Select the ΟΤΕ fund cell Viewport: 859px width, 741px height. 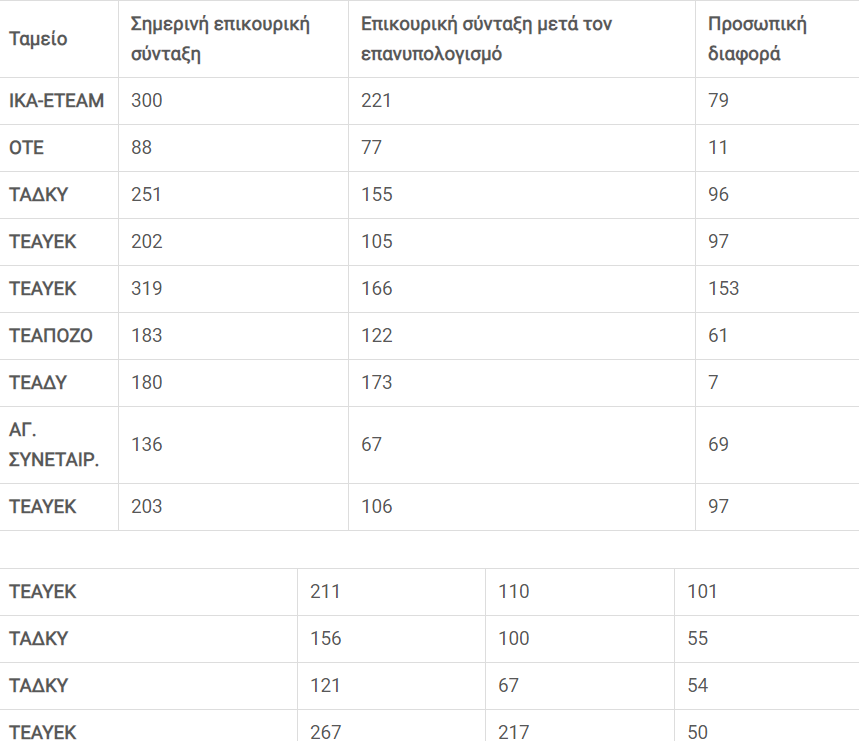27,148
